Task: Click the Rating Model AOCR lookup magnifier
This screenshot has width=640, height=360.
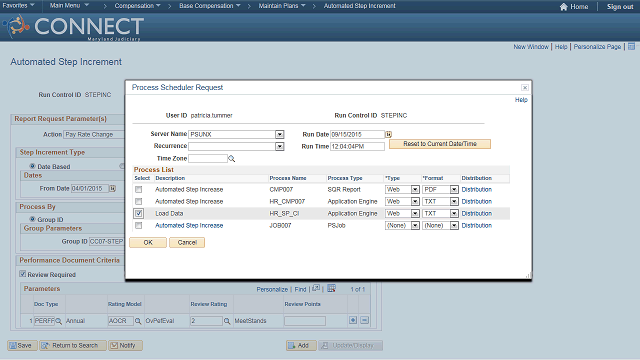Action: [x=138, y=321]
